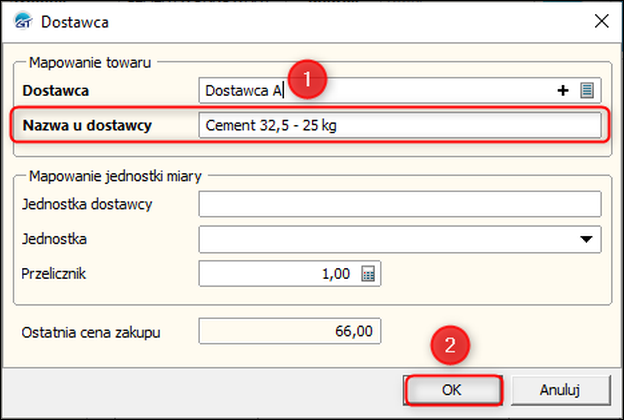Screen dimensions: 624x420
Task: Click the Mapowanie towaru group title
Action: click(90, 63)
